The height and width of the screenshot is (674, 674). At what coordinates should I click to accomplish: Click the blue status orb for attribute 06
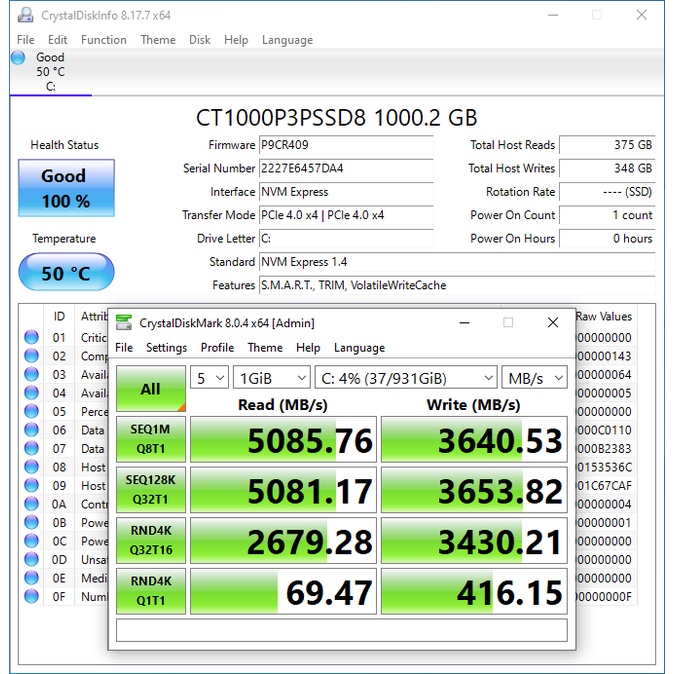click(x=31, y=429)
